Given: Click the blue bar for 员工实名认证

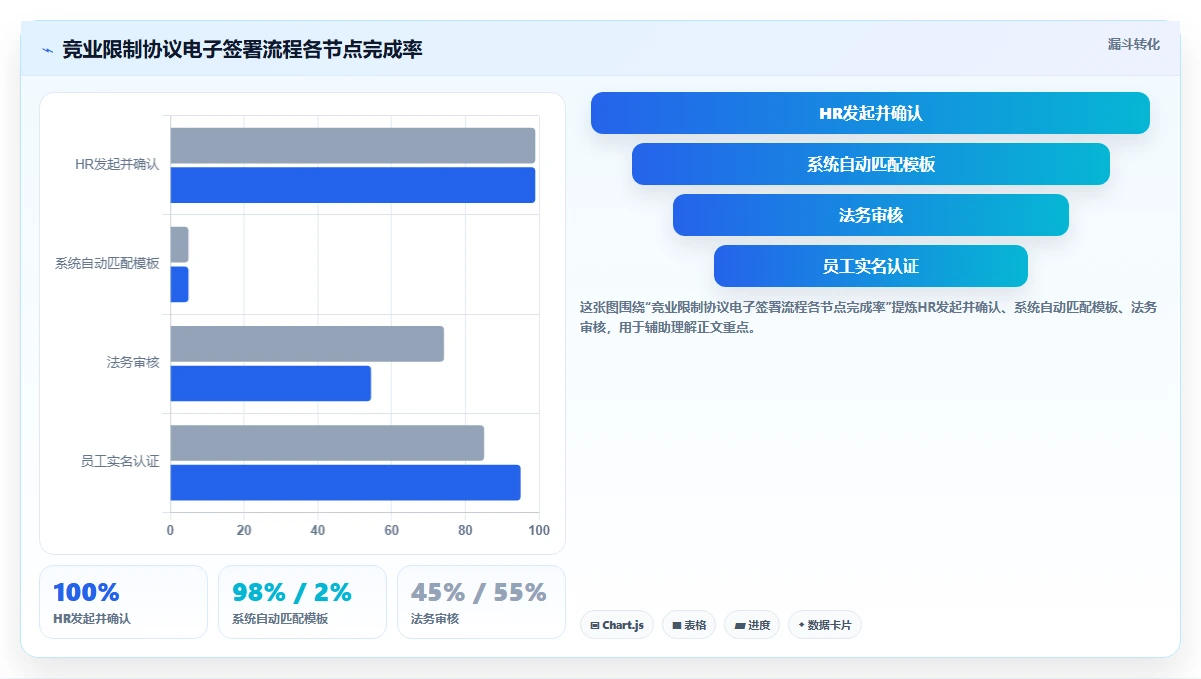Looking at the screenshot, I should pyautogui.click(x=345, y=483).
